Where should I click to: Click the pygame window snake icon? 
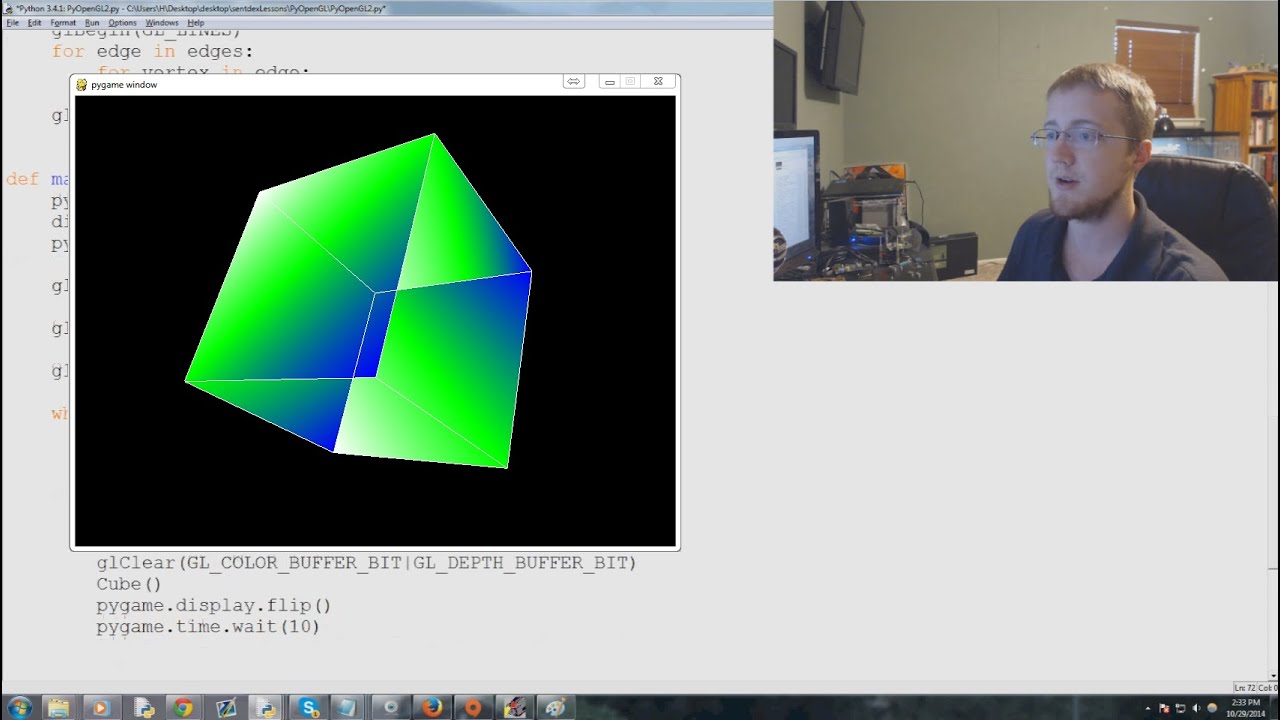(x=82, y=85)
